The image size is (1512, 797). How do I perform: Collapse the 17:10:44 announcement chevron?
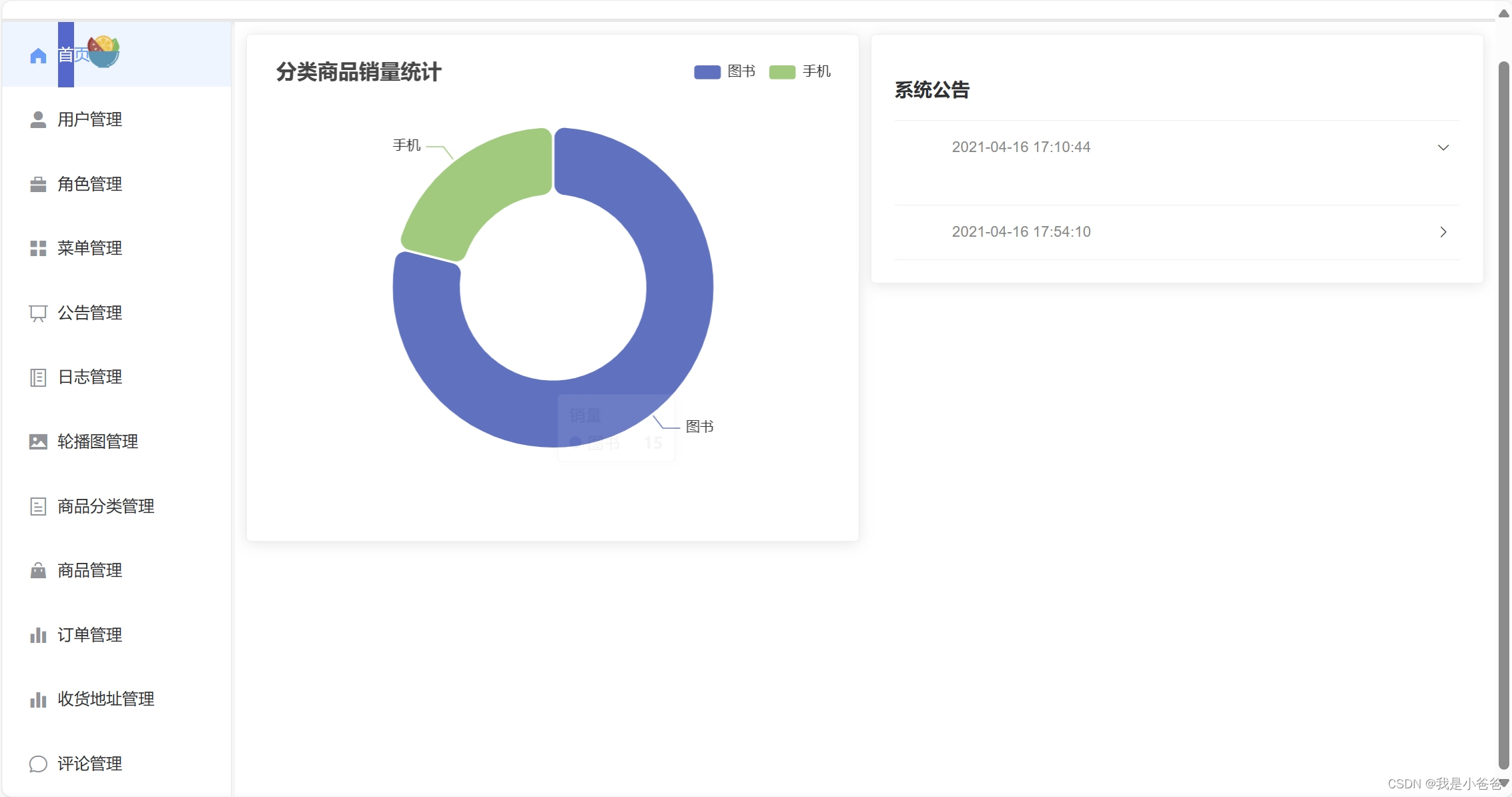(1443, 147)
